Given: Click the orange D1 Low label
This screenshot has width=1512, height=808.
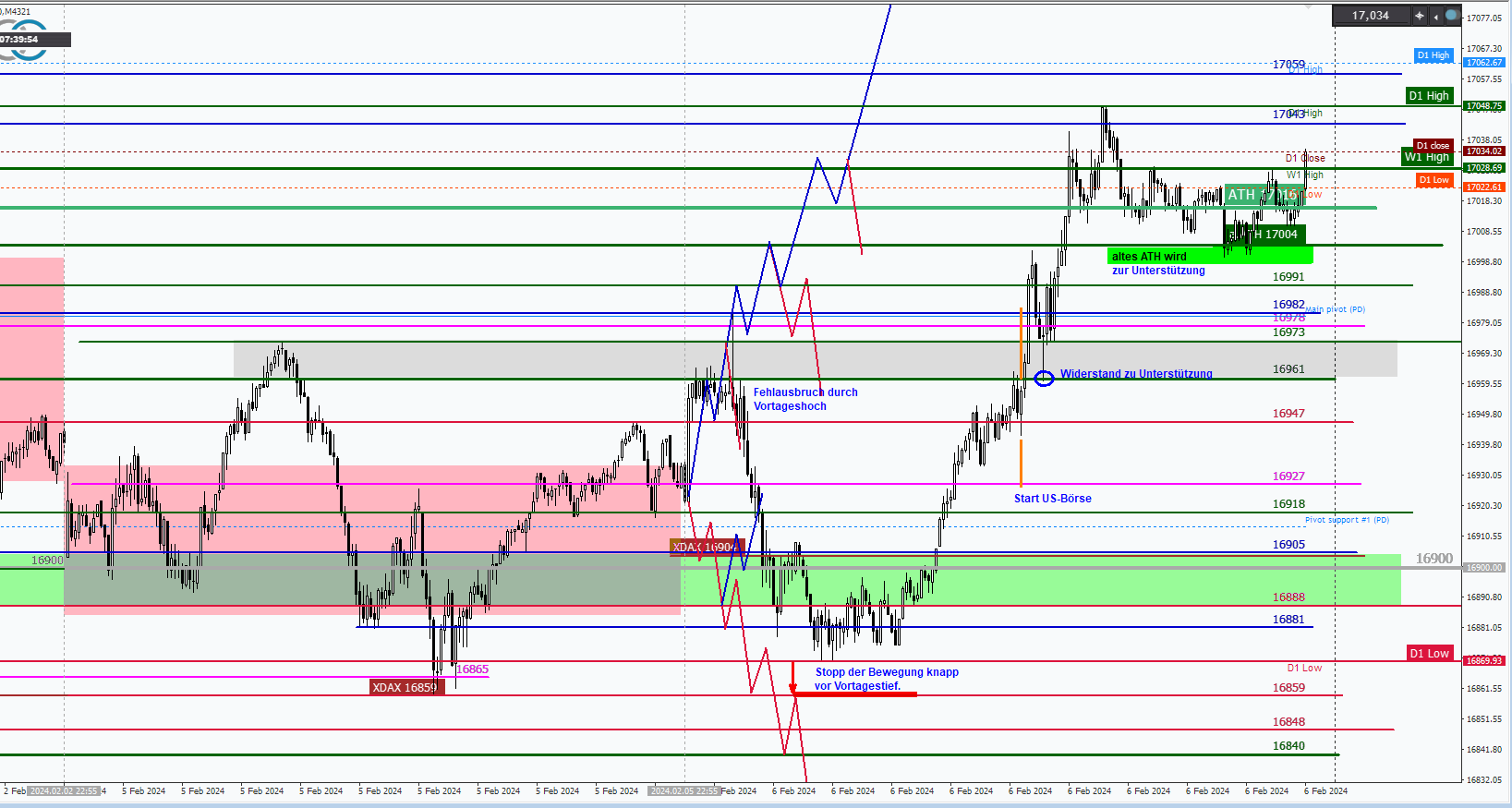Looking at the screenshot, I should tap(1434, 180).
